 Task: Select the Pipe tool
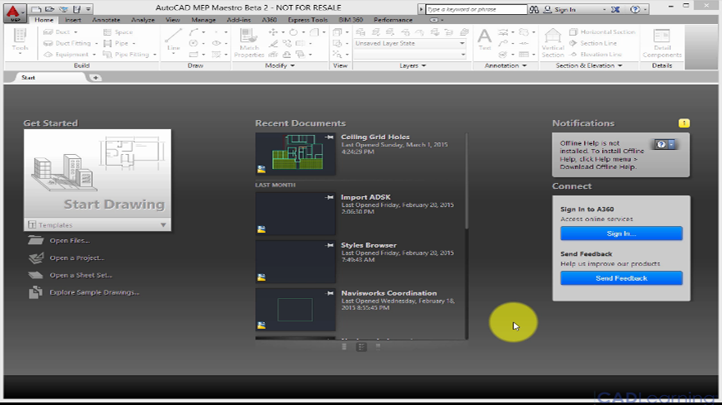pyautogui.click(x=116, y=43)
